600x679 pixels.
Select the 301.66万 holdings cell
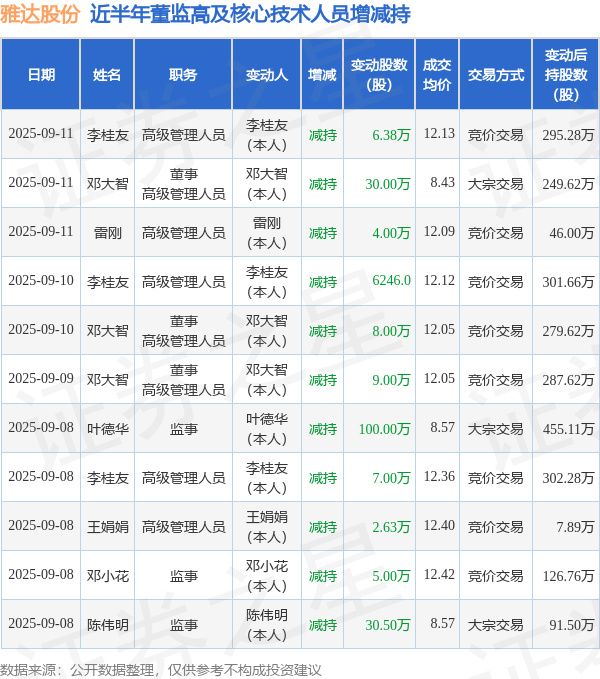[568, 281]
